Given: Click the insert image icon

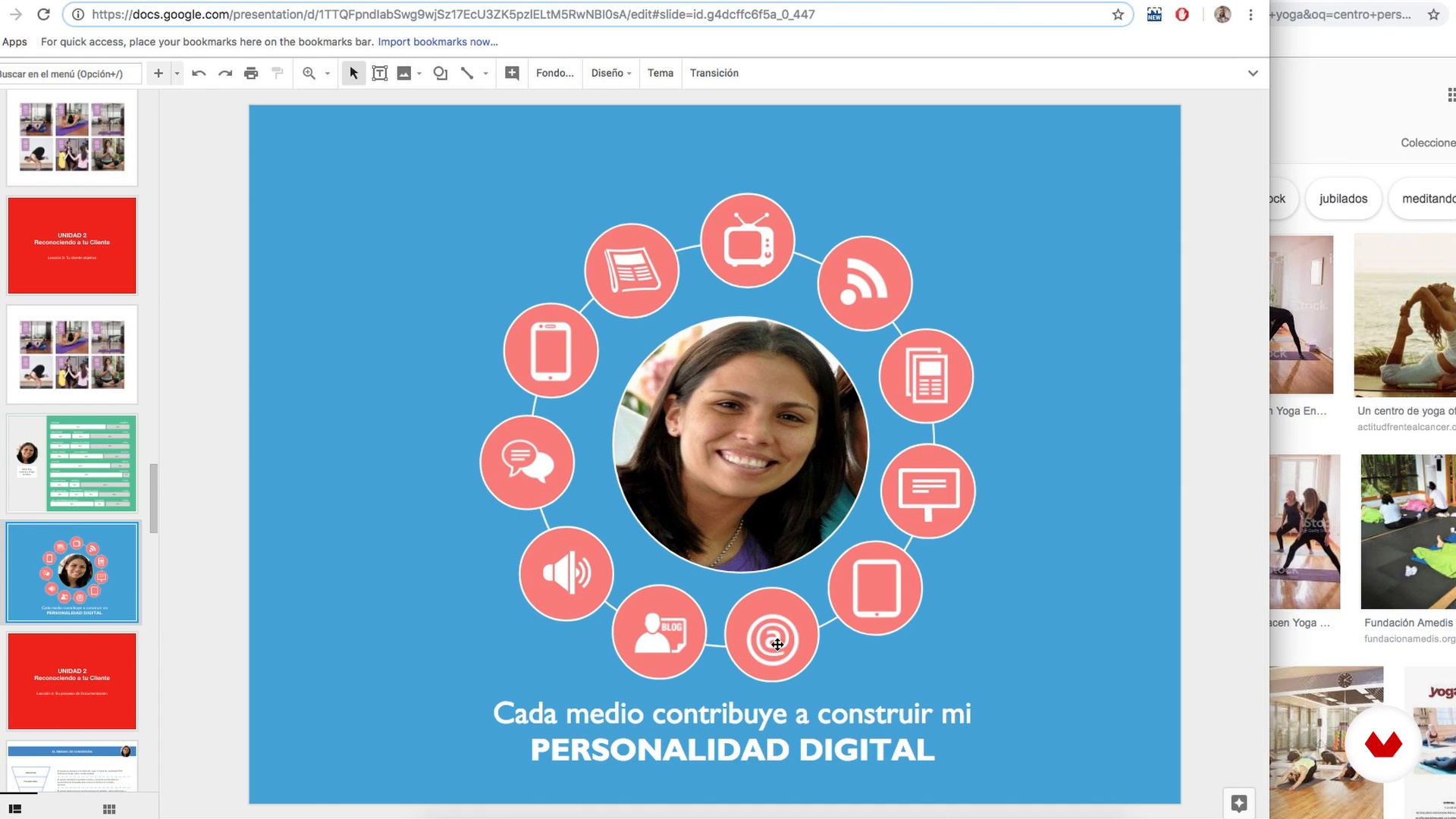Looking at the screenshot, I should click(404, 73).
